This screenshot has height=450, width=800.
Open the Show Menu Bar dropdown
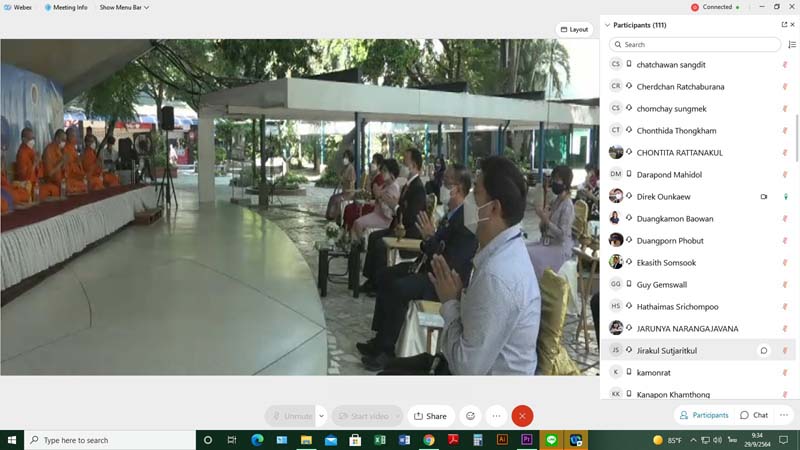click(x=121, y=7)
